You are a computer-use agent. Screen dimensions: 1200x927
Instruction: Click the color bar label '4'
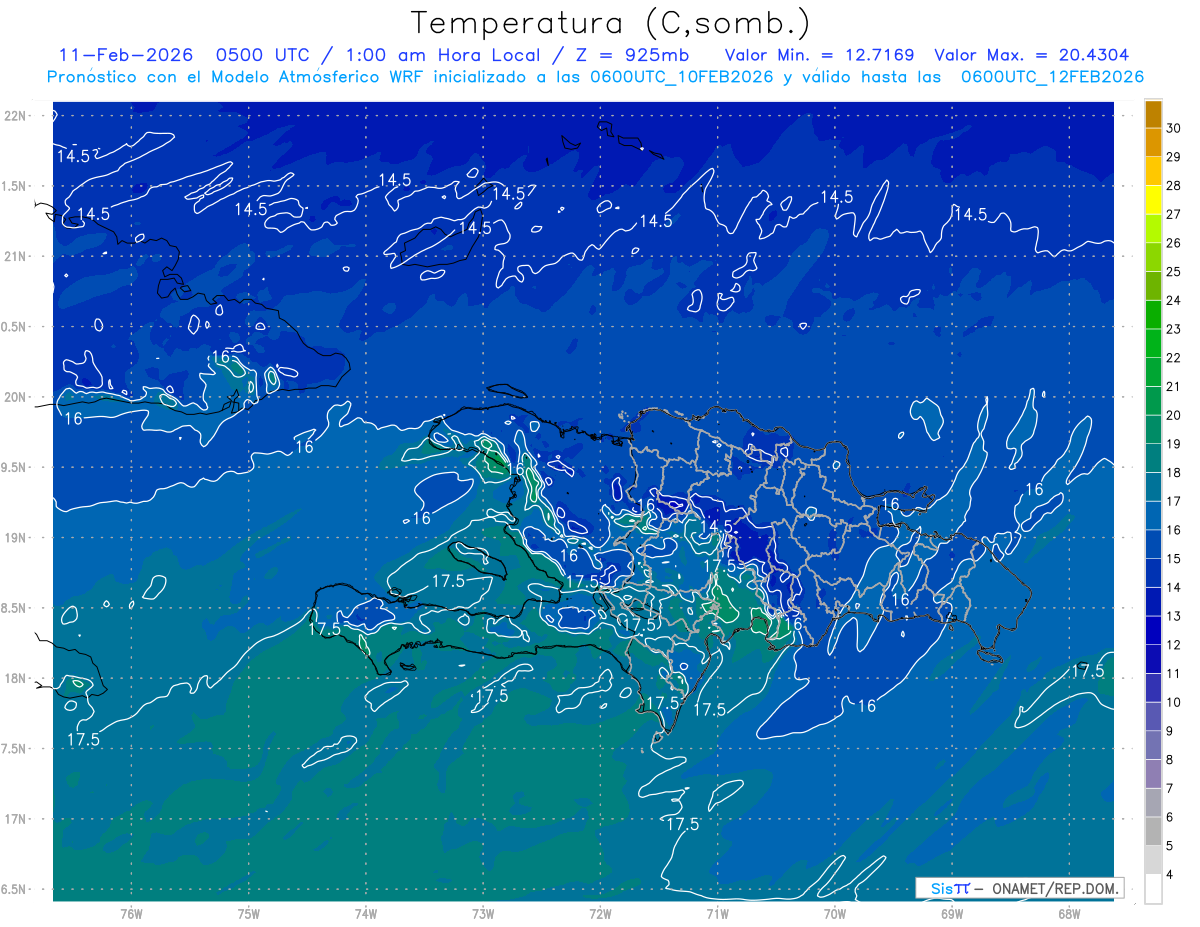click(x=1171, y=875)
